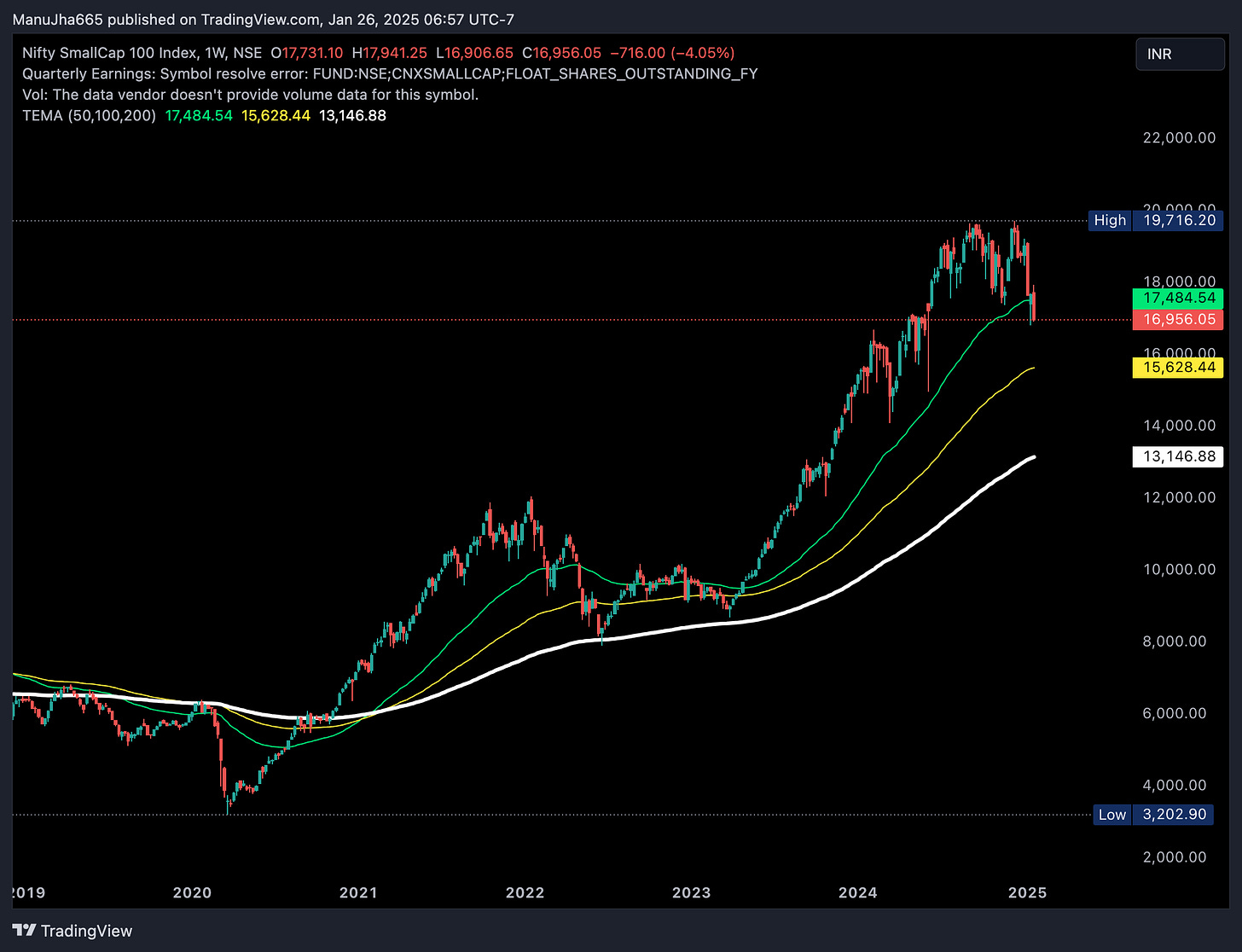
Task: Click the TradingView logo at the bottom
Action: pos(73,931)
